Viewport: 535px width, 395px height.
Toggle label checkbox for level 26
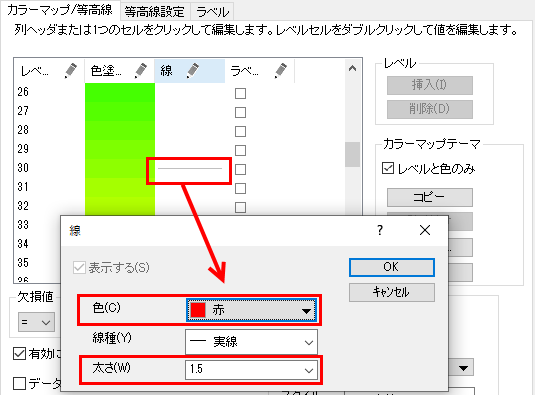pyautogui.click(x=241, y=93)
